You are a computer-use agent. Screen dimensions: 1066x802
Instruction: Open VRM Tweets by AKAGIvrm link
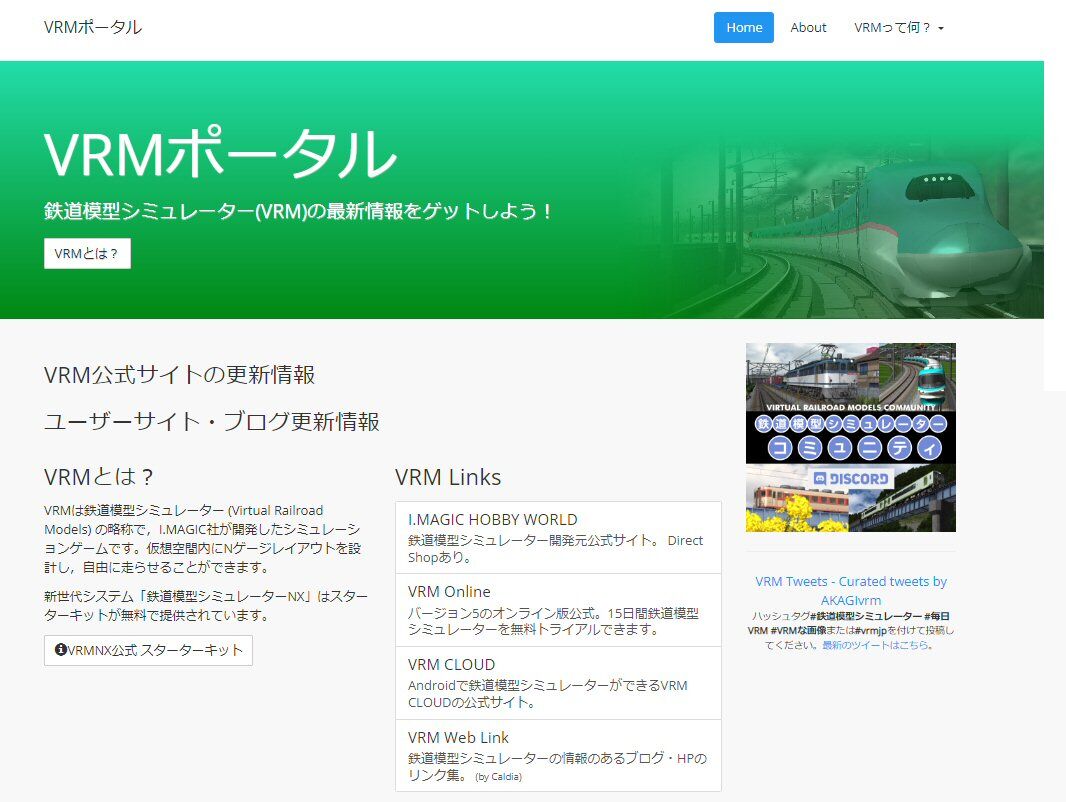850,590
